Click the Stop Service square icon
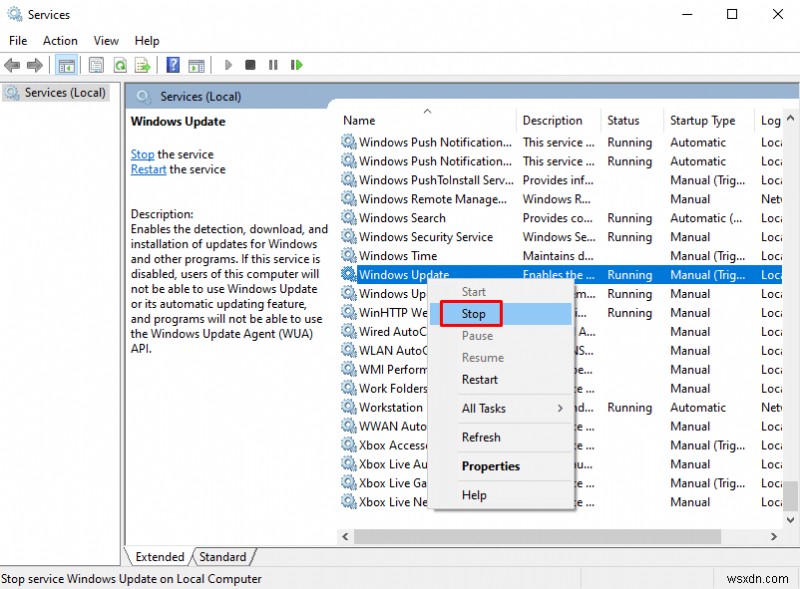This screenshot has width=800, height=589. (x=250, y=65)
